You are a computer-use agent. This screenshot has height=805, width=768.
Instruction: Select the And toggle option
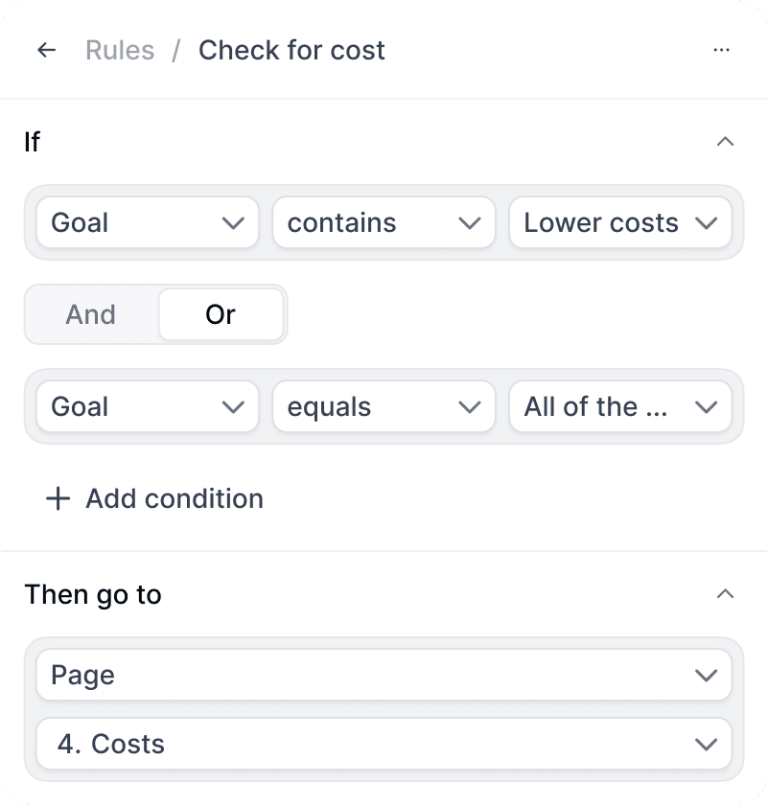click(91, 314)
